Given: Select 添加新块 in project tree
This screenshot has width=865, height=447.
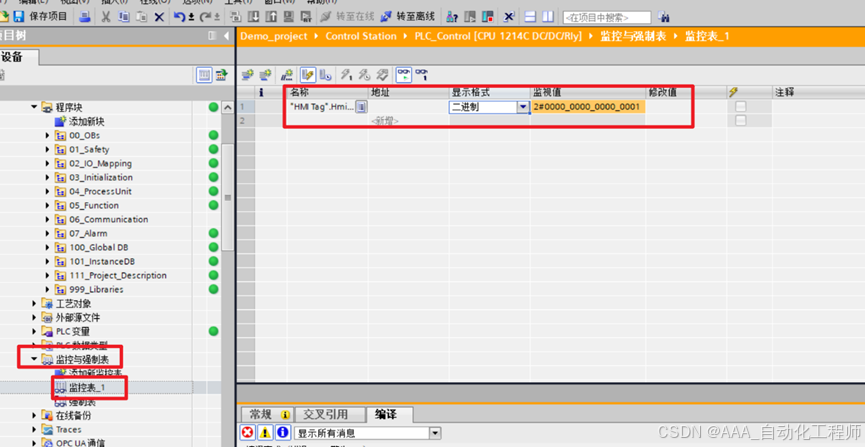Looking at the screenshot, I should (x=87, y=121).
